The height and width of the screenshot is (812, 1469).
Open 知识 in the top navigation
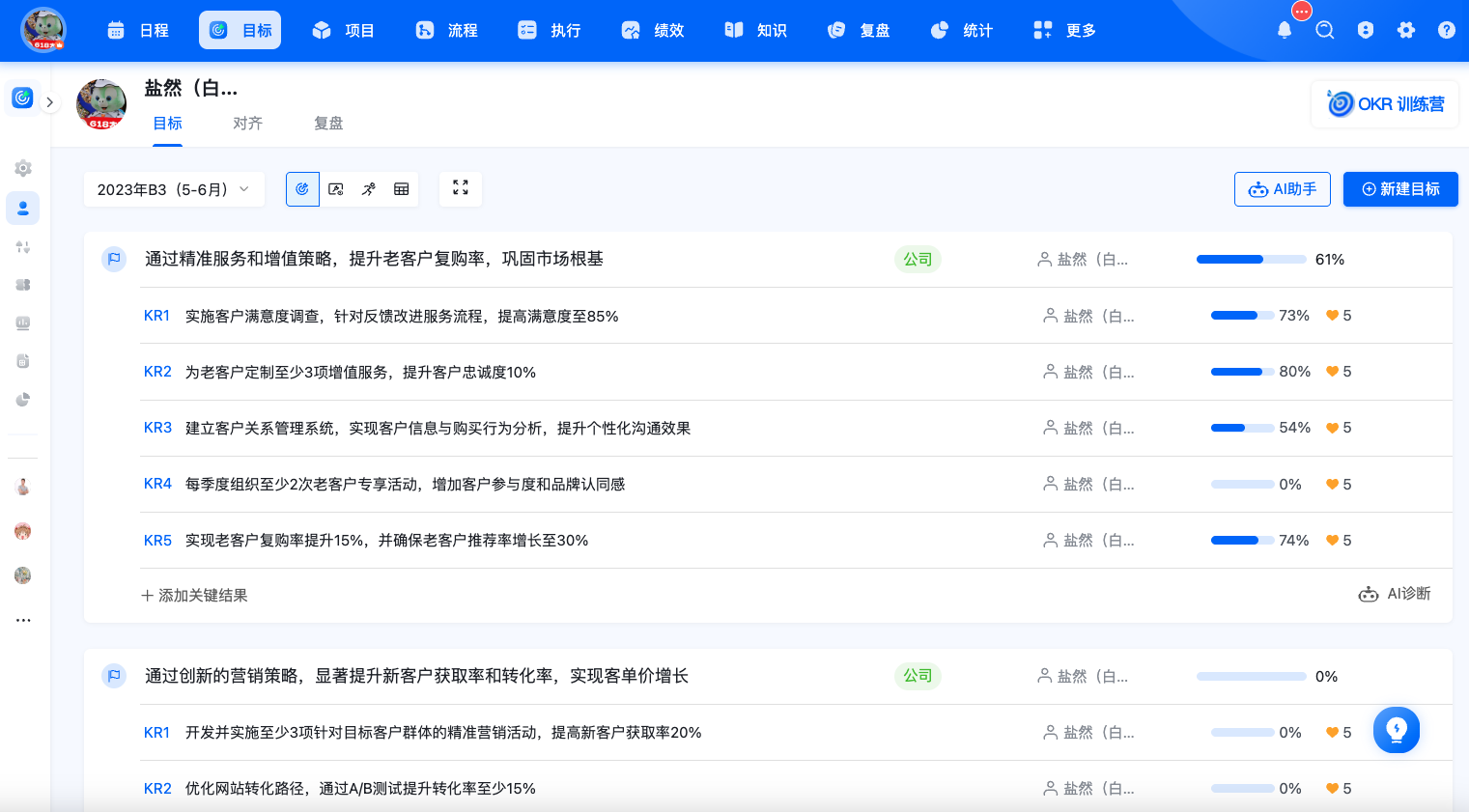coord(756,30)
